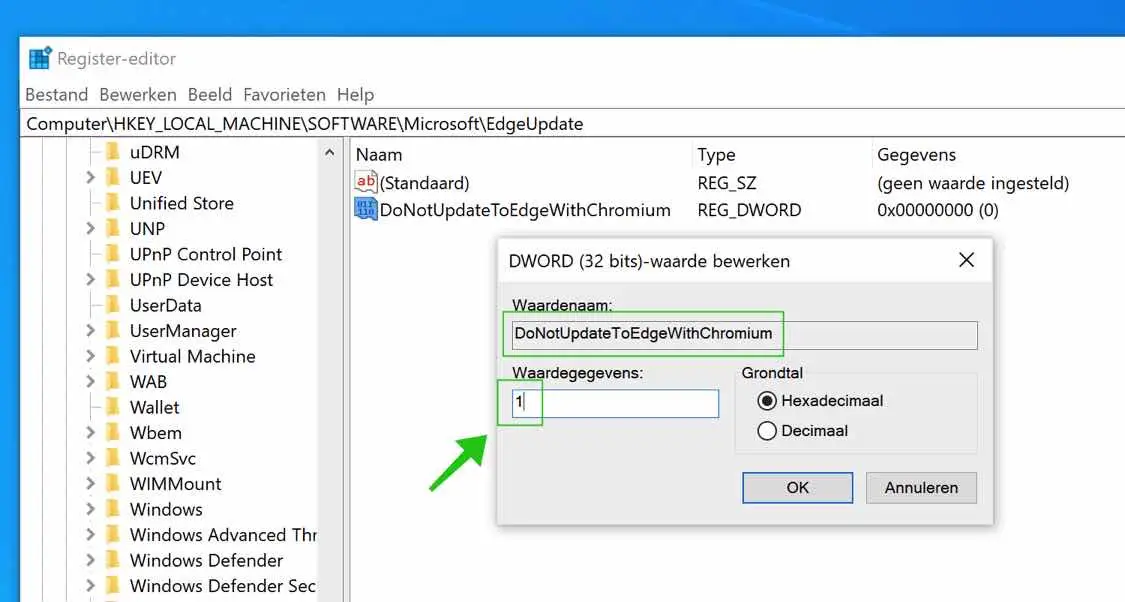
Task: Expand the UPnP Device Host node
Action: [x=90, y=279]
